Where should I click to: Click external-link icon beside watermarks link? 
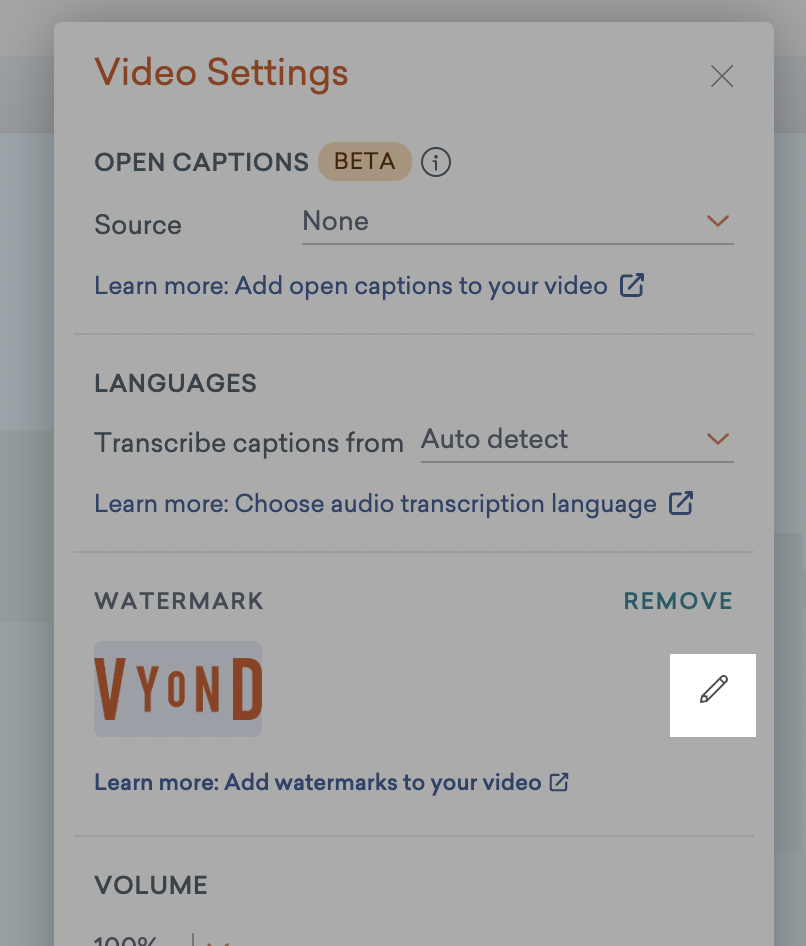tap(559, 782)
